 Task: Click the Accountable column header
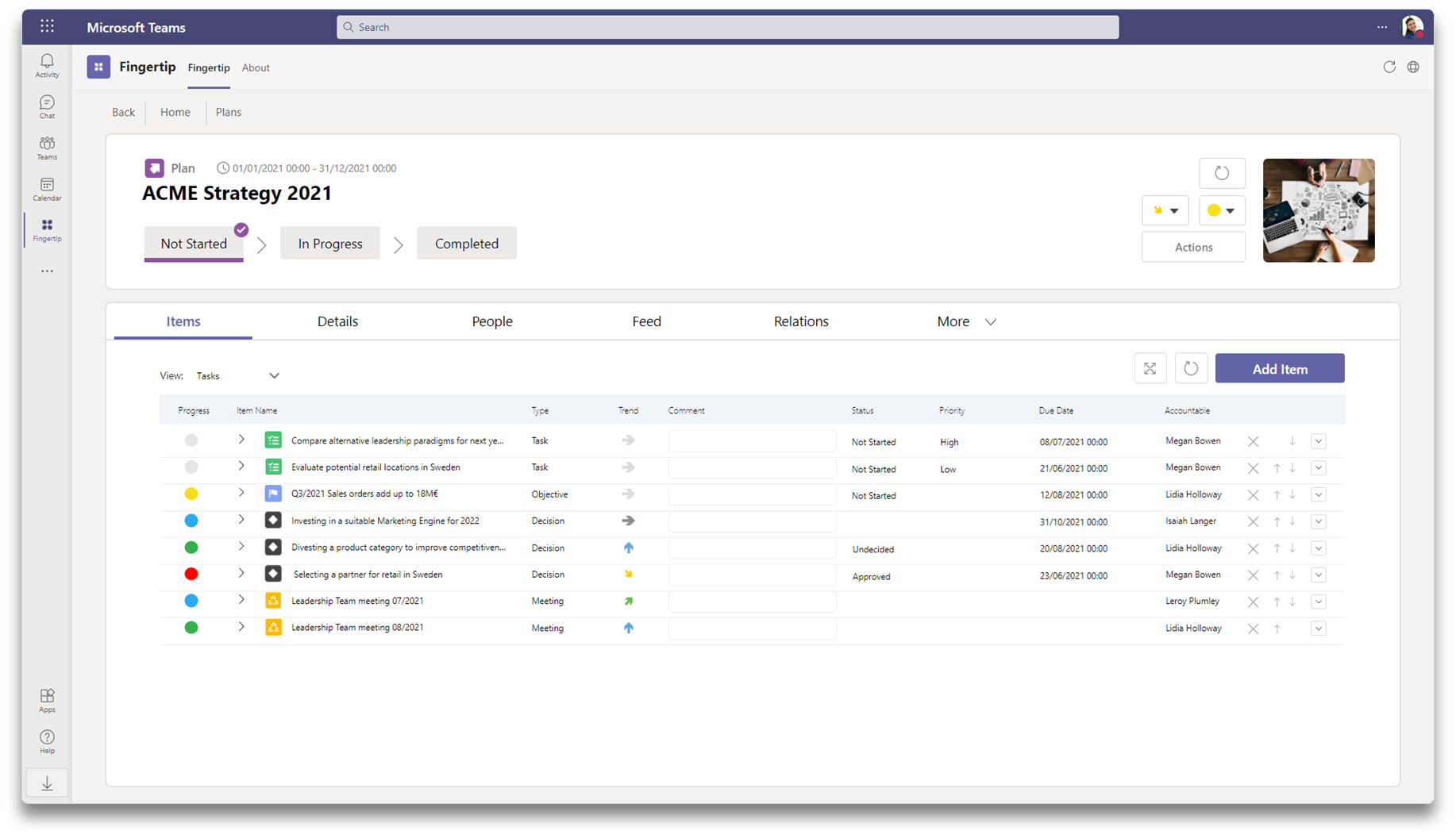tap(1187, 411)
